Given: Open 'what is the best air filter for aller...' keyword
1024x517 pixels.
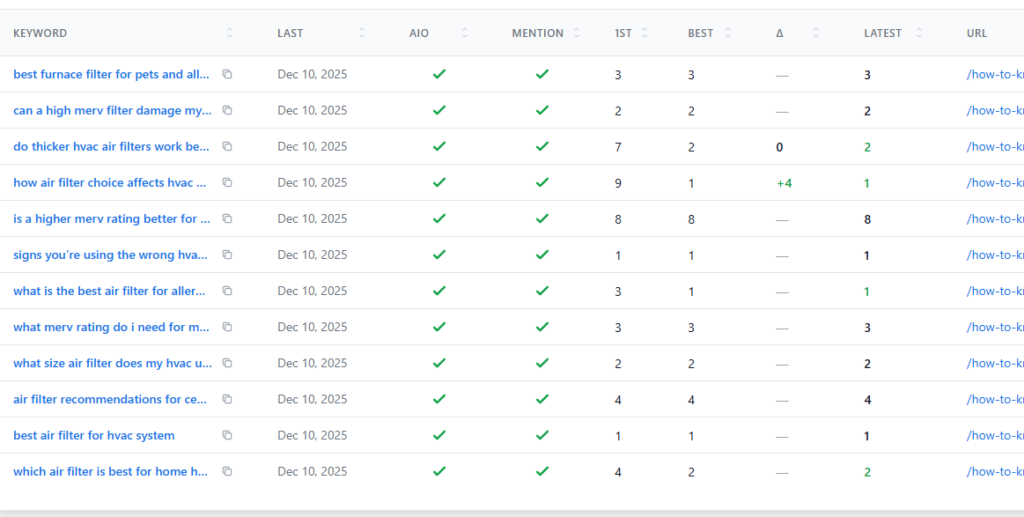Looking at the screenshot, I should 110,291.
